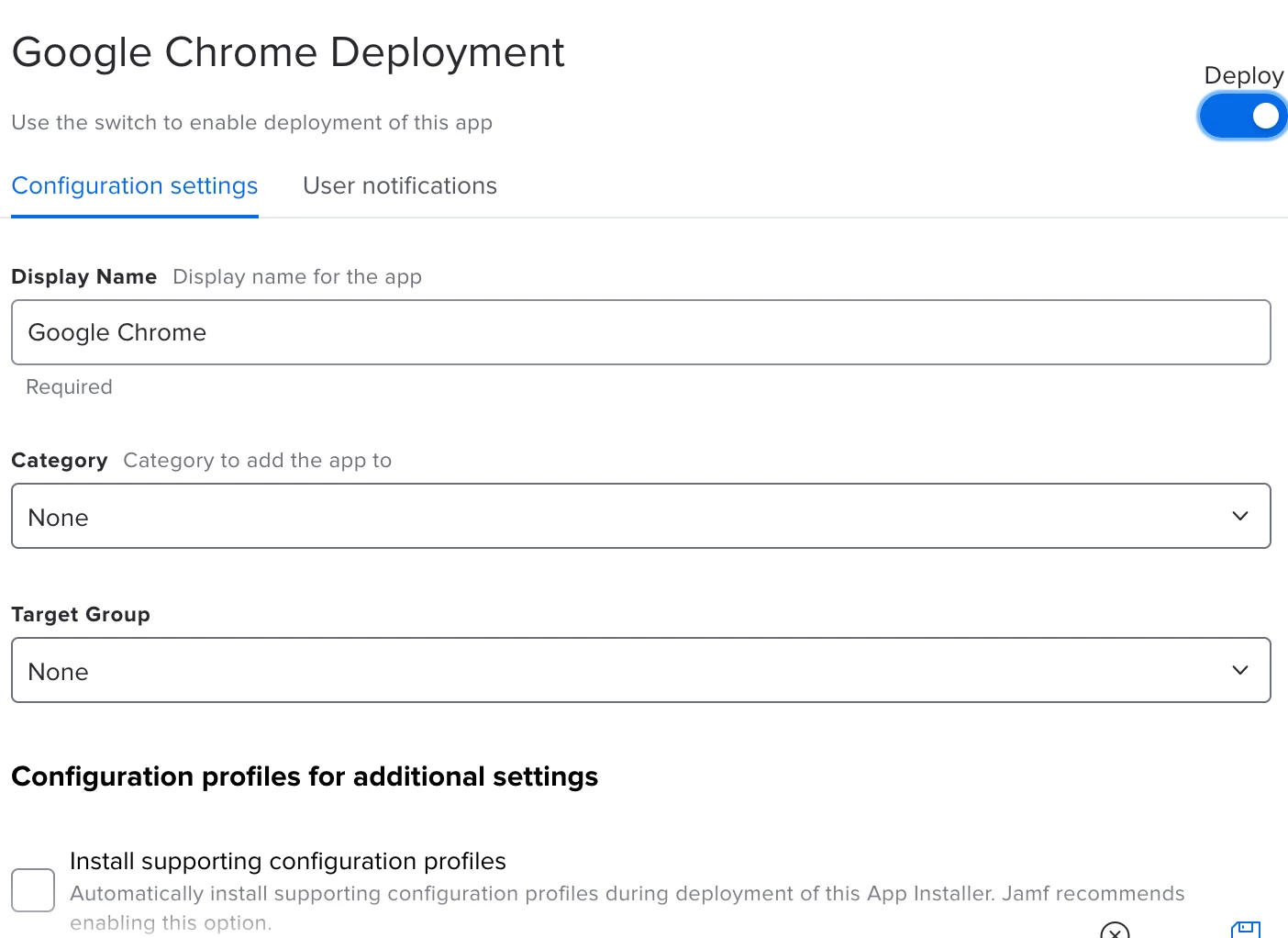1288x938 pixels.
Task: Click the 'Install supporting configuration profiles' label
Action: (288, 861)
